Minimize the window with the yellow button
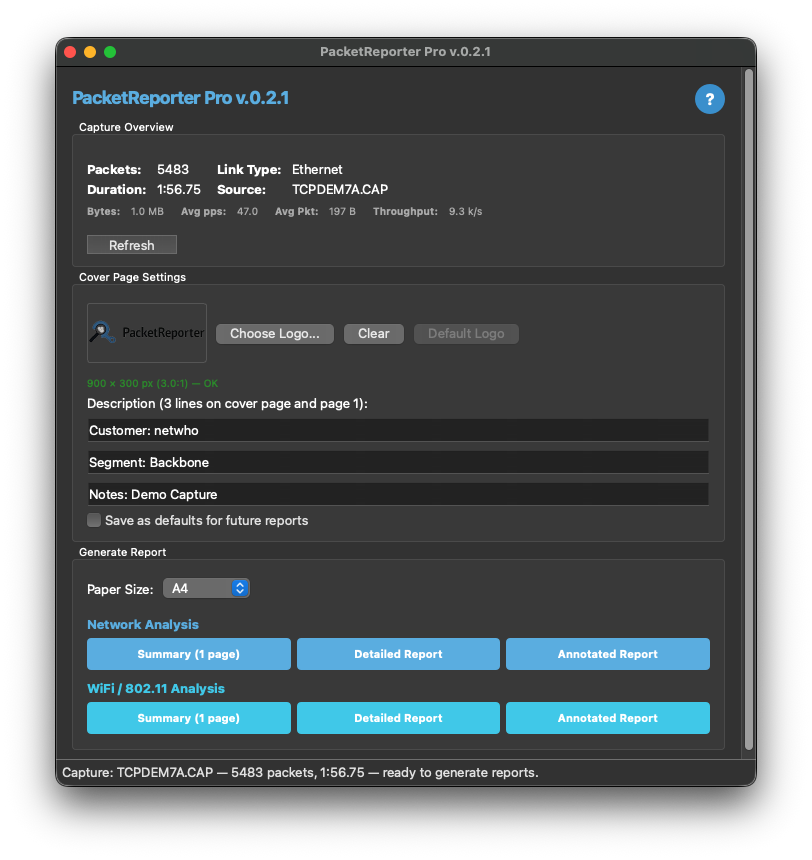812x860 pixels. click(x=90, y=52)
